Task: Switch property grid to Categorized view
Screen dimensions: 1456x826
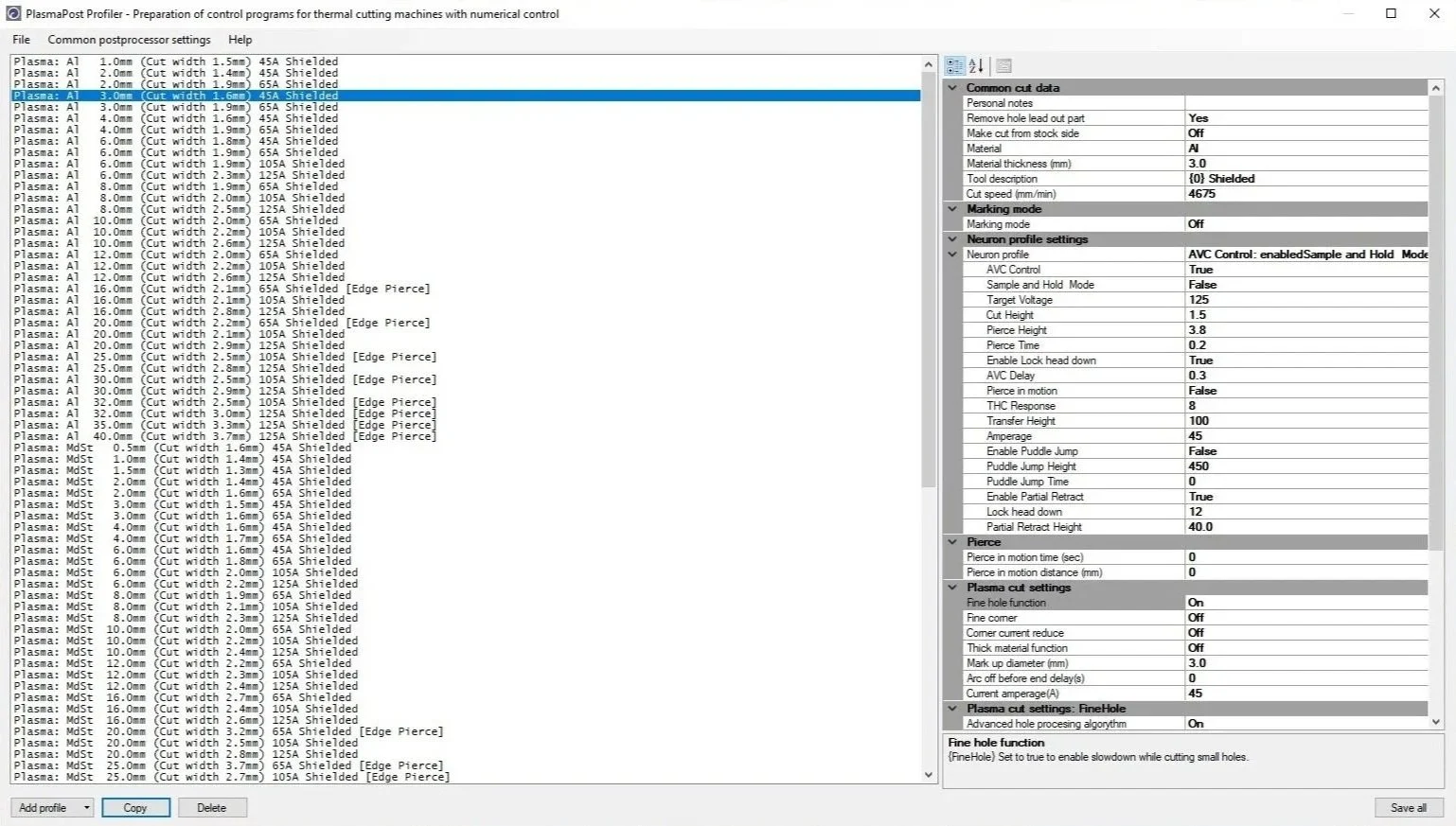Action: click(954, 66)
